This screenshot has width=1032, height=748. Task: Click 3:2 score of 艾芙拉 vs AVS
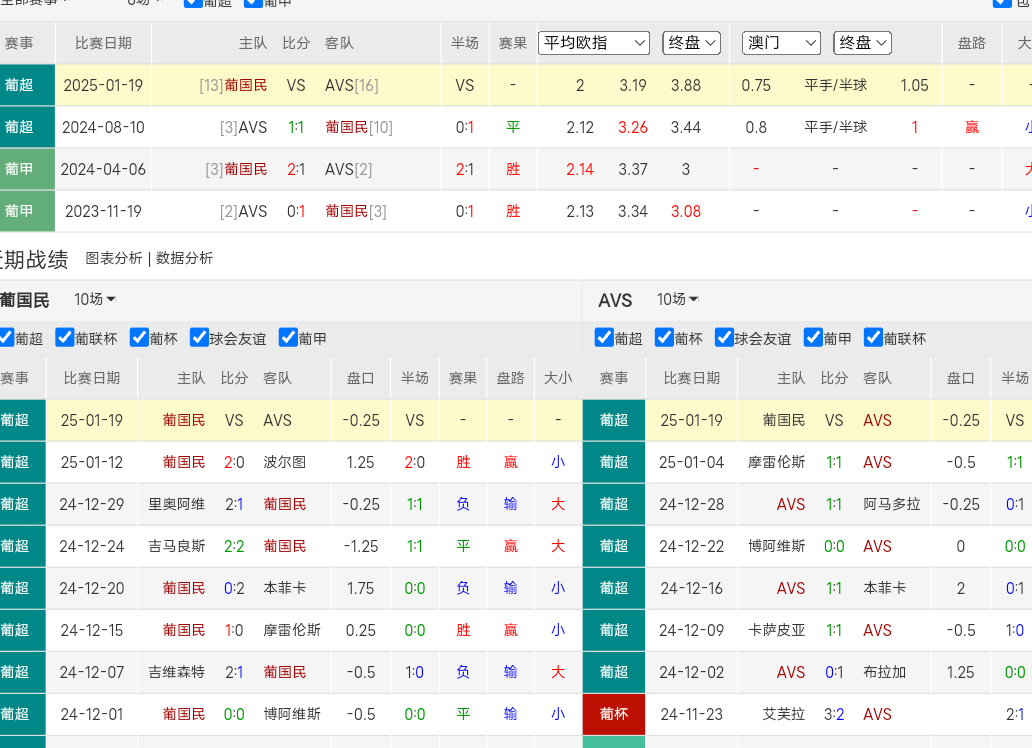pyautogui.click(x=834, y=714)
